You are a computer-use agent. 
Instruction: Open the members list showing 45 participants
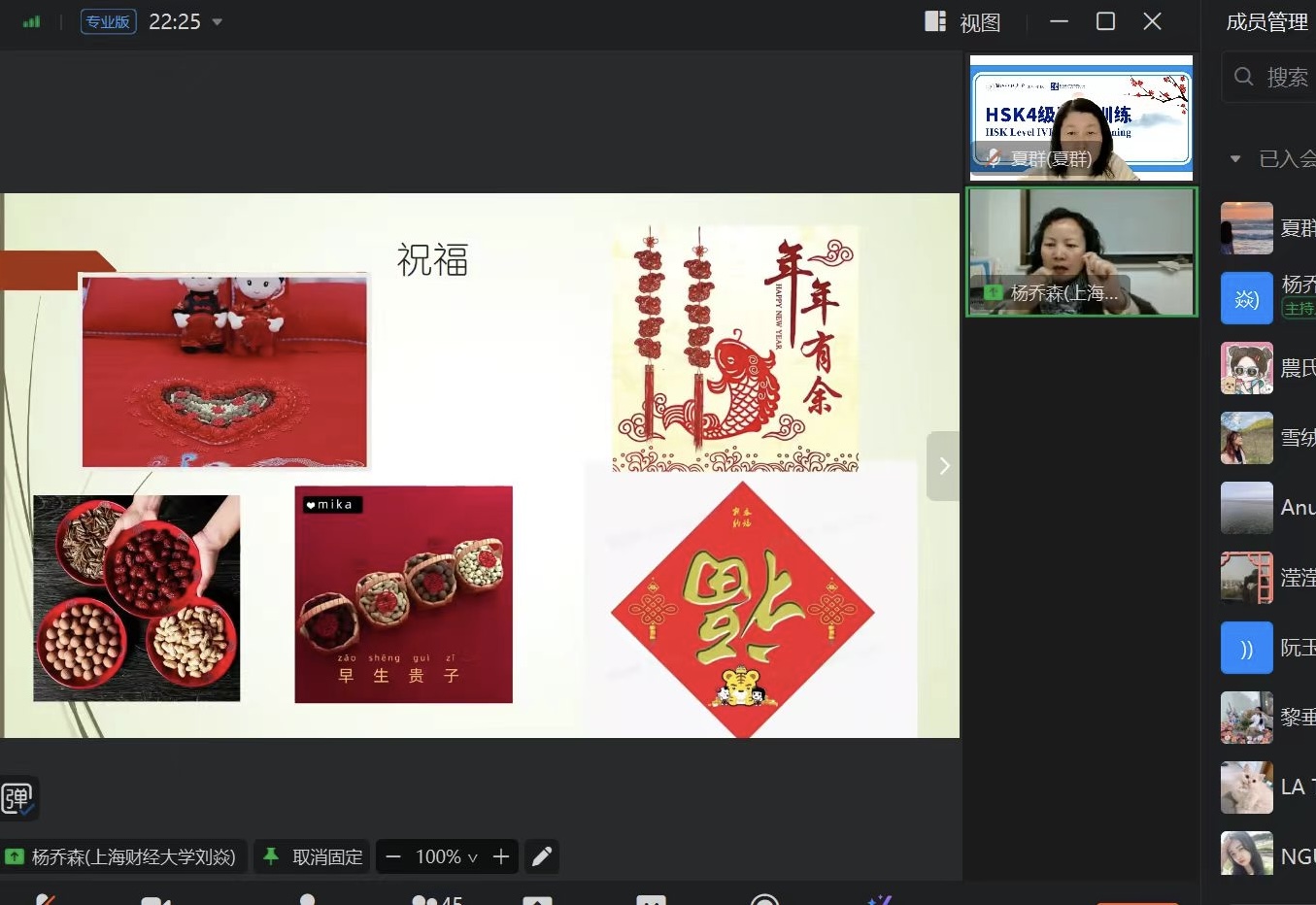[436, 899]
